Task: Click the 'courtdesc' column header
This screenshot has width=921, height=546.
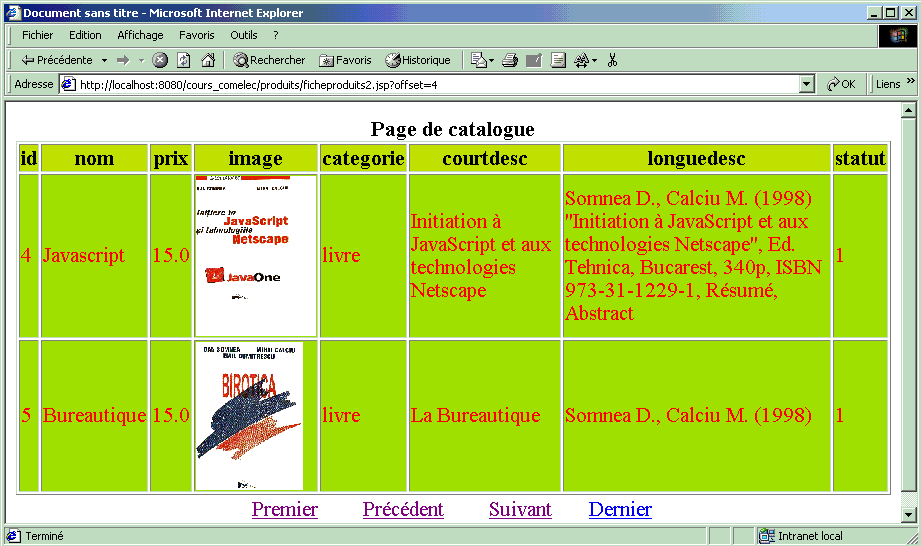Action: pos(485,159)
